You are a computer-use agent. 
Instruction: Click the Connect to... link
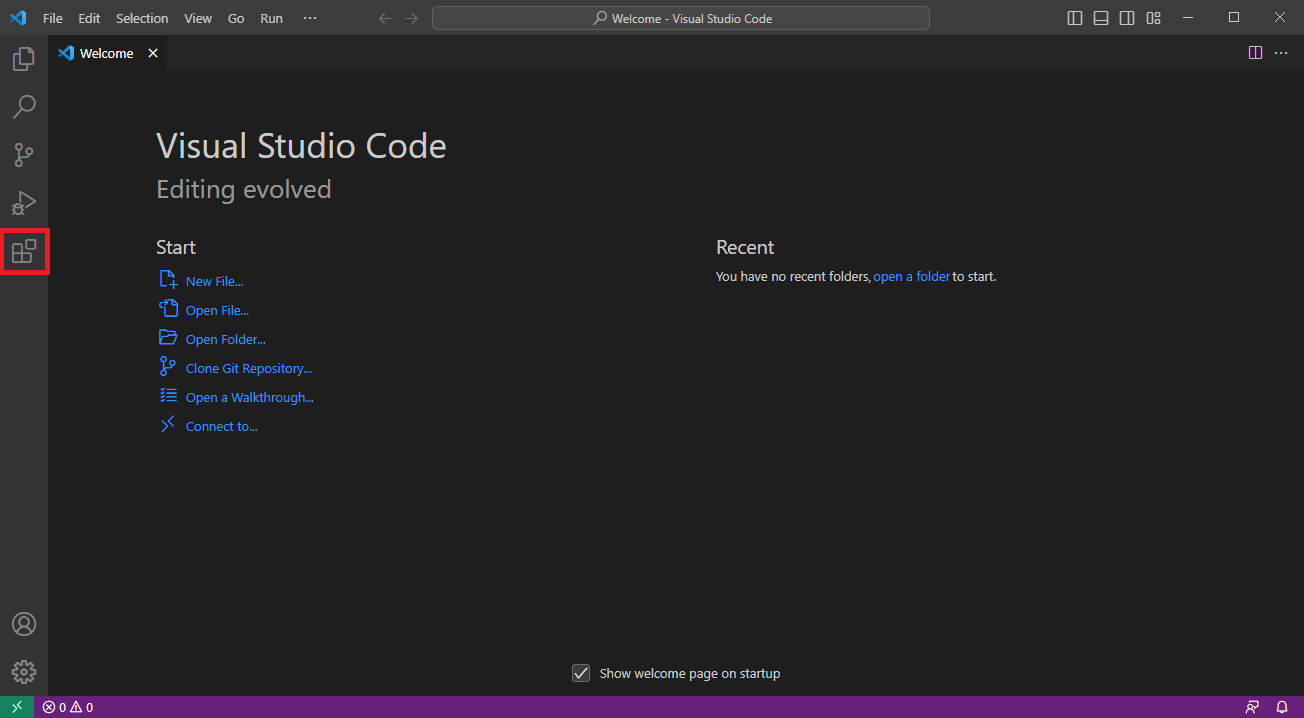(222, 427)
